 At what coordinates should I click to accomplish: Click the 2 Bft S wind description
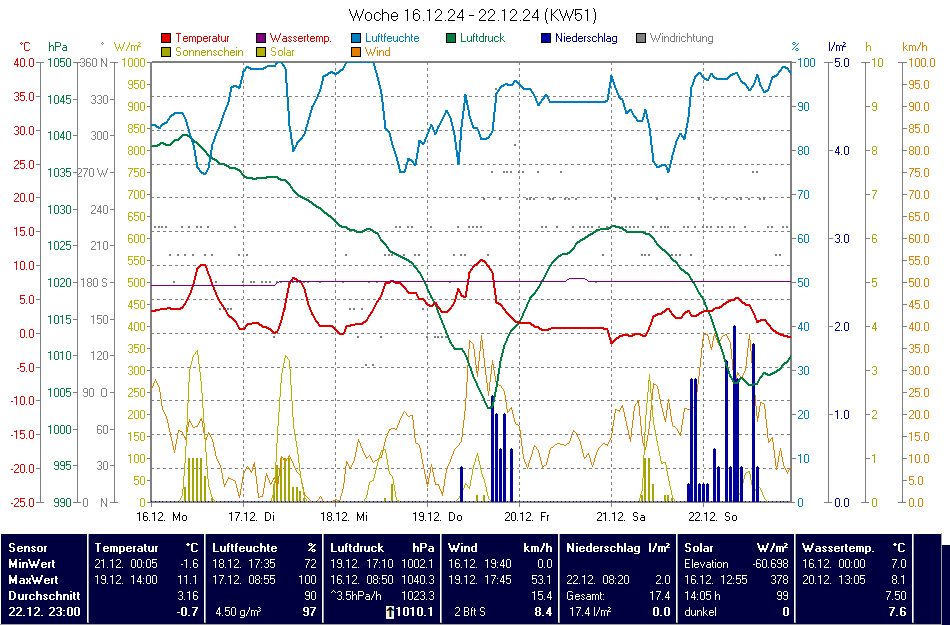click(x=470, y=612)
